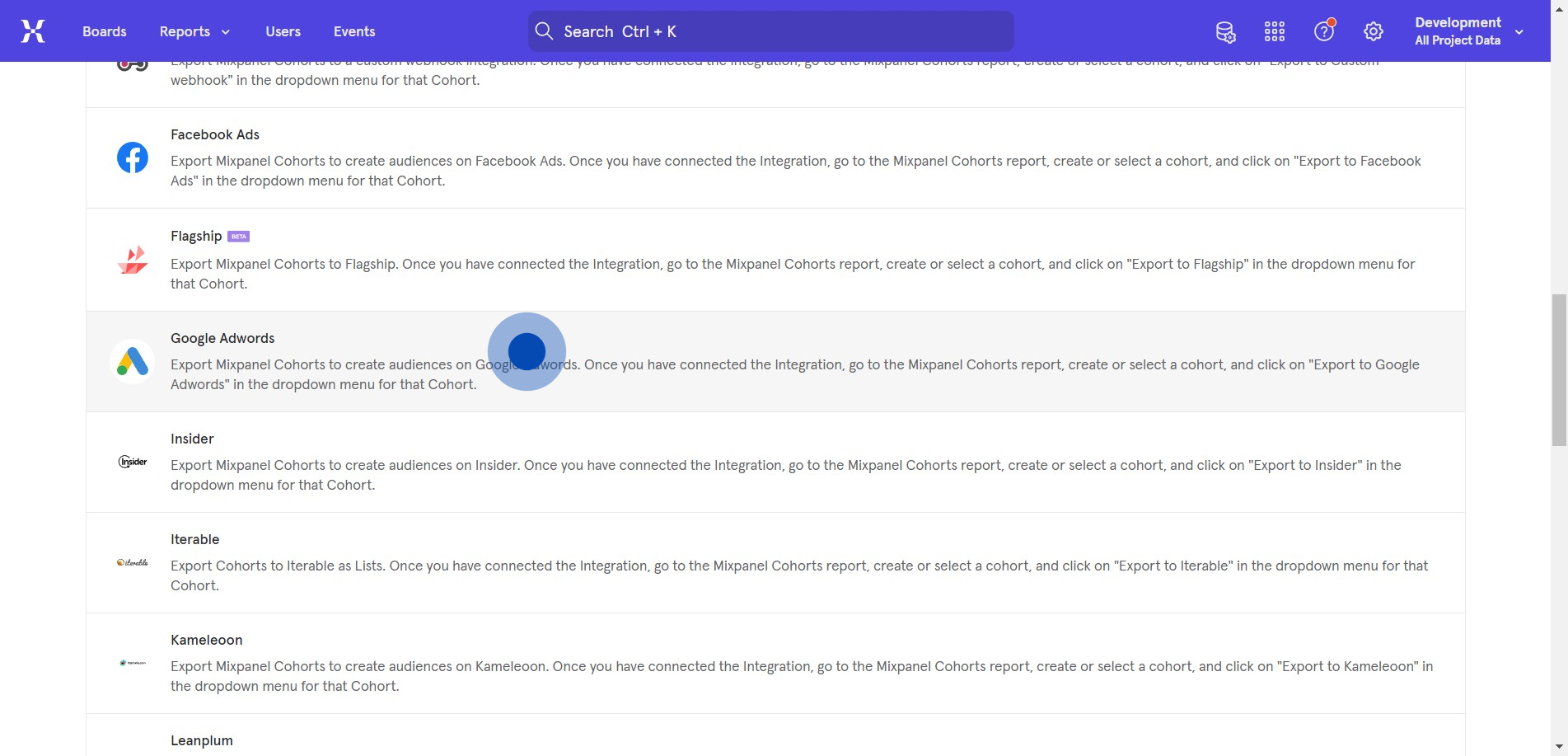Click the Facebook Ads logo icon
This screenshot has height=756, width=1568.
click(x=133, y=157)
